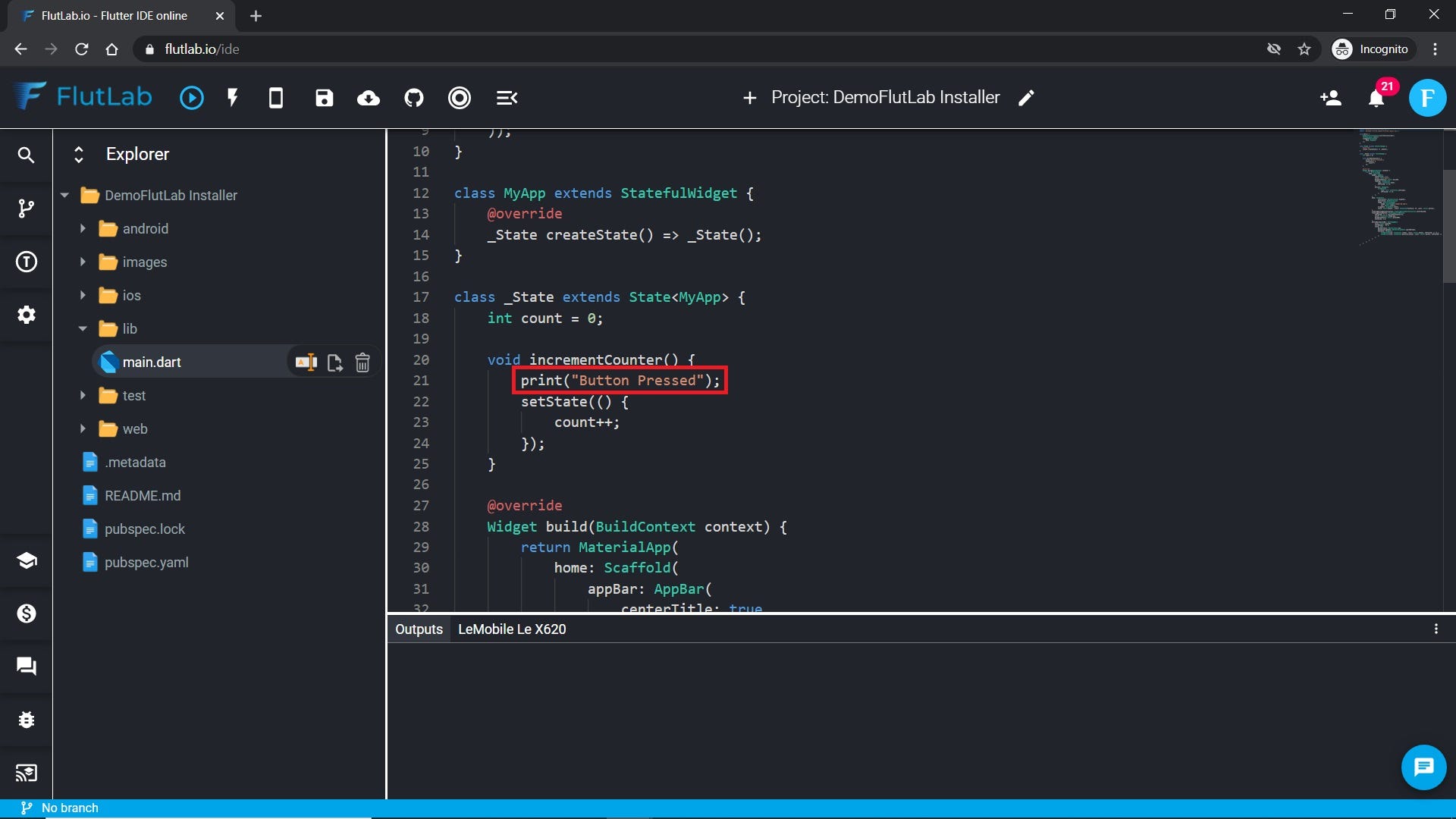The width and height of the screenshot is (1456, 819).
Task: Edit project name with pencil icon
Action: (x=1026, y=98)
